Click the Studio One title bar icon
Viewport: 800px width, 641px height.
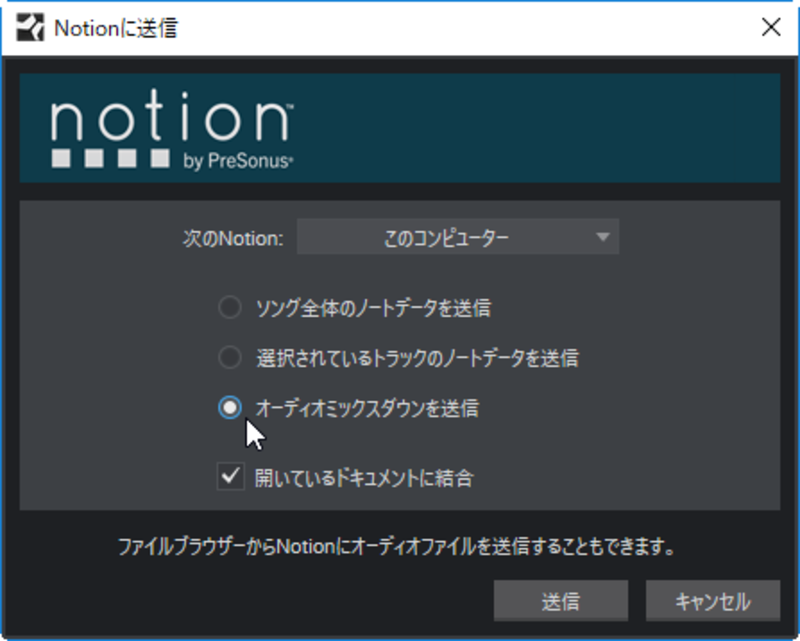[x=30, y=28]
